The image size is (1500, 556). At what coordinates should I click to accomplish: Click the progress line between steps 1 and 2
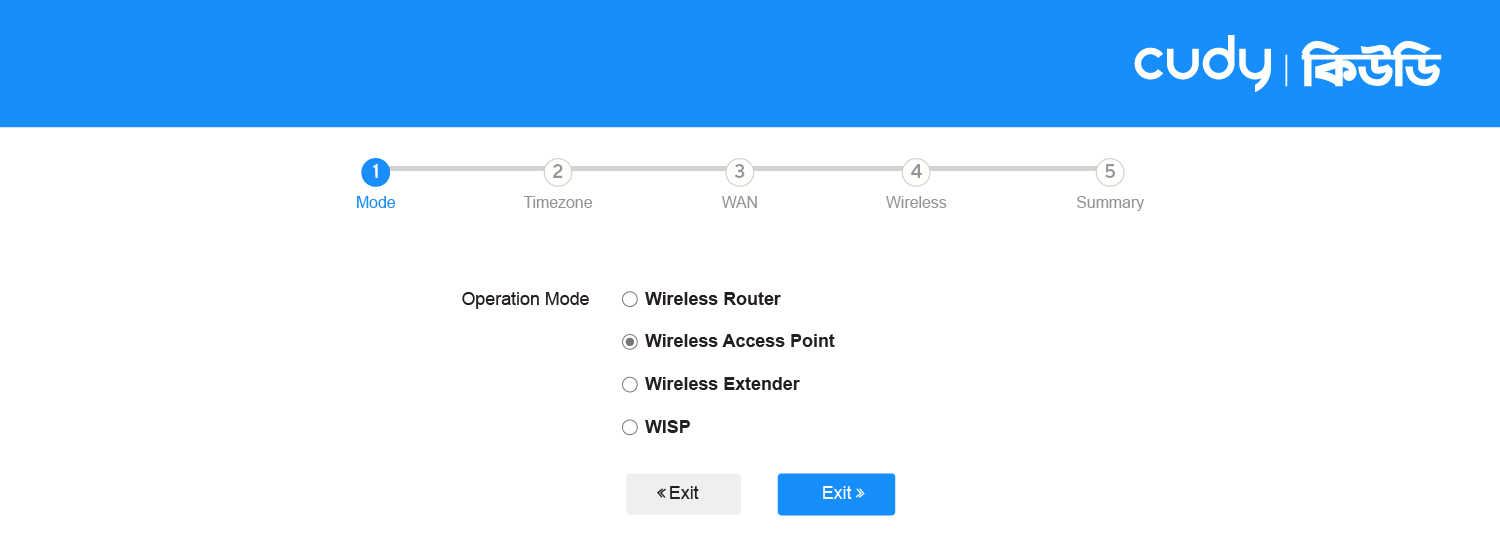coord(466,169)
